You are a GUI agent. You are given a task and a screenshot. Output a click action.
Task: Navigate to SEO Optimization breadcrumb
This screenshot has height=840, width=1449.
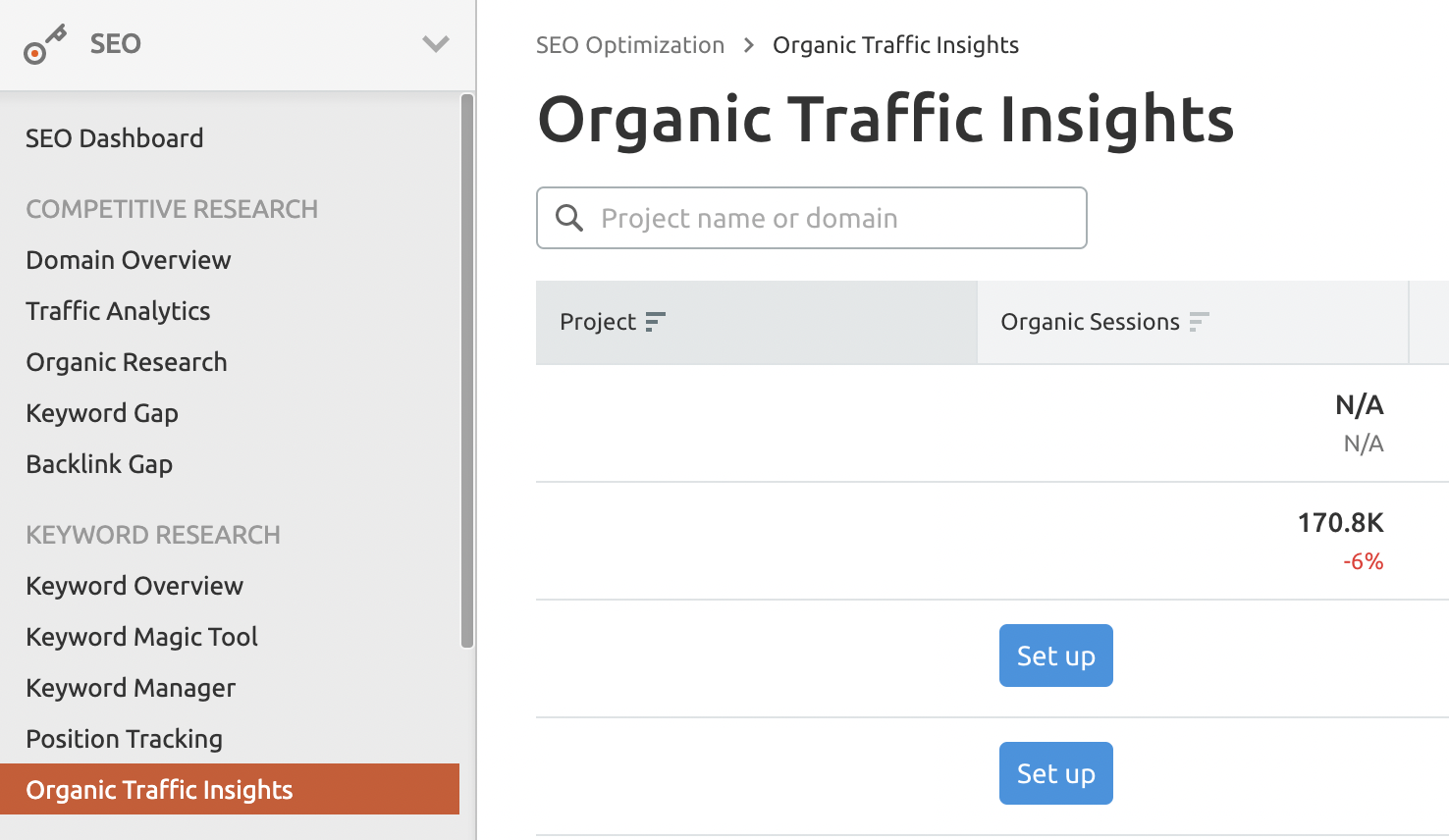(630, 44)
